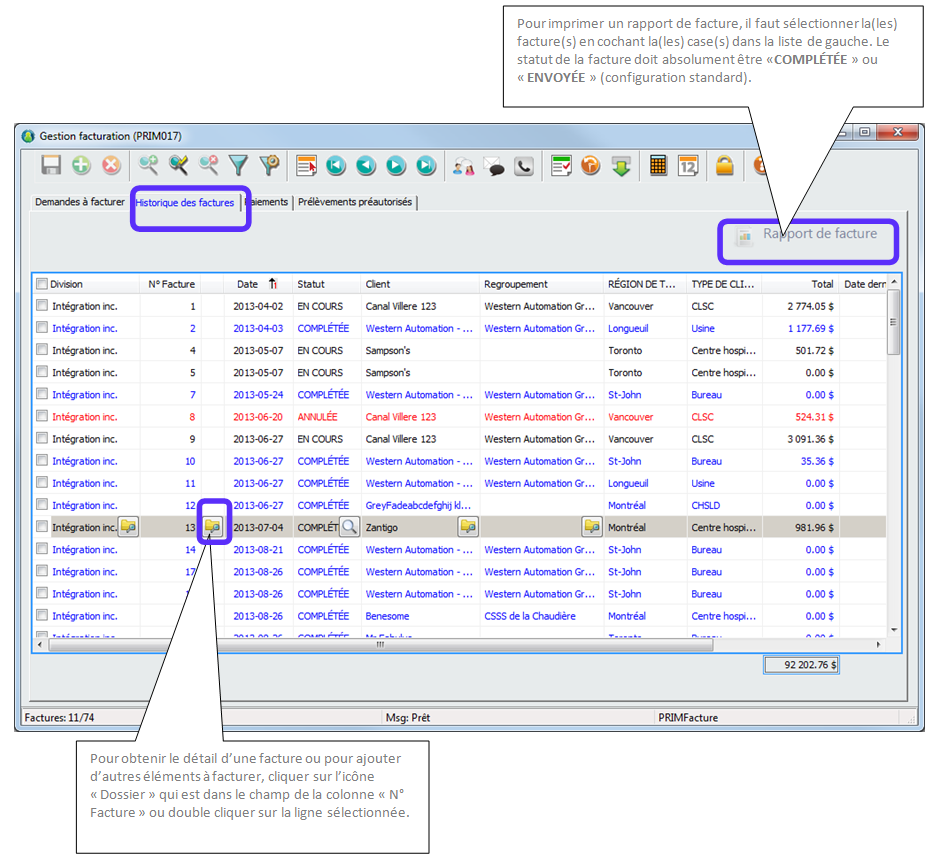Click the magnifier icon in Statut cell
The height and width of the screenshot is (860, 937).
[349, 527]
